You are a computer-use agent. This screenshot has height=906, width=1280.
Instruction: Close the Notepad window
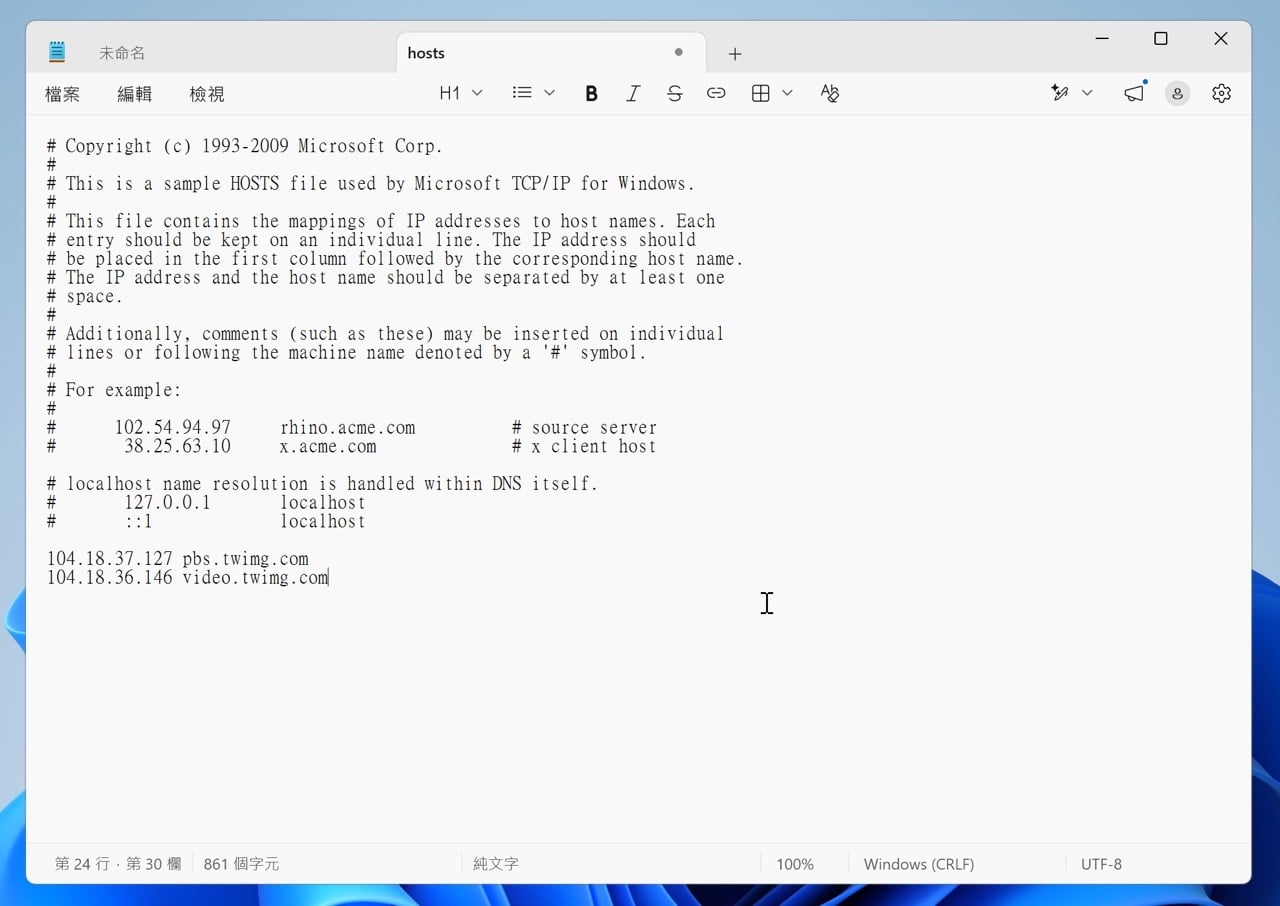(x=1220, y=38)
